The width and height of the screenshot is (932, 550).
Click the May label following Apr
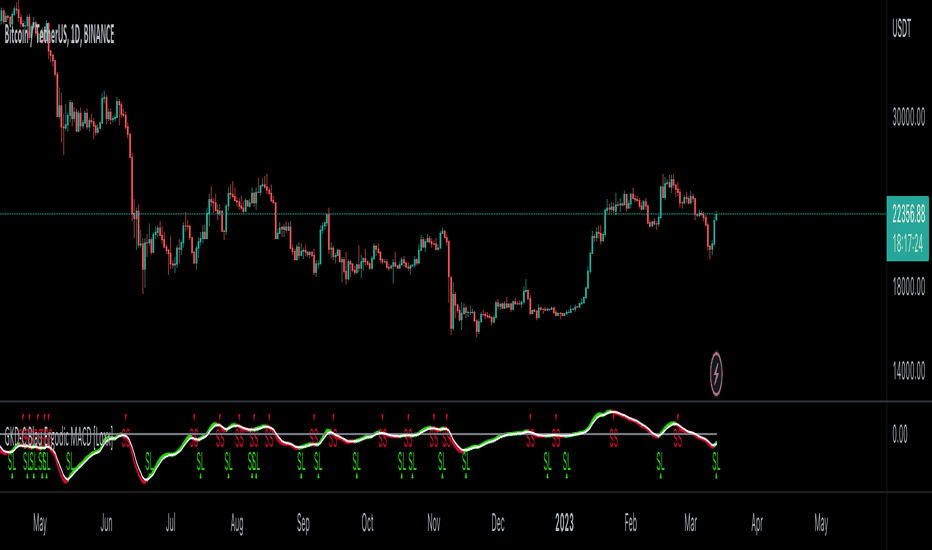pyautogui.click(x=821, y=524)
